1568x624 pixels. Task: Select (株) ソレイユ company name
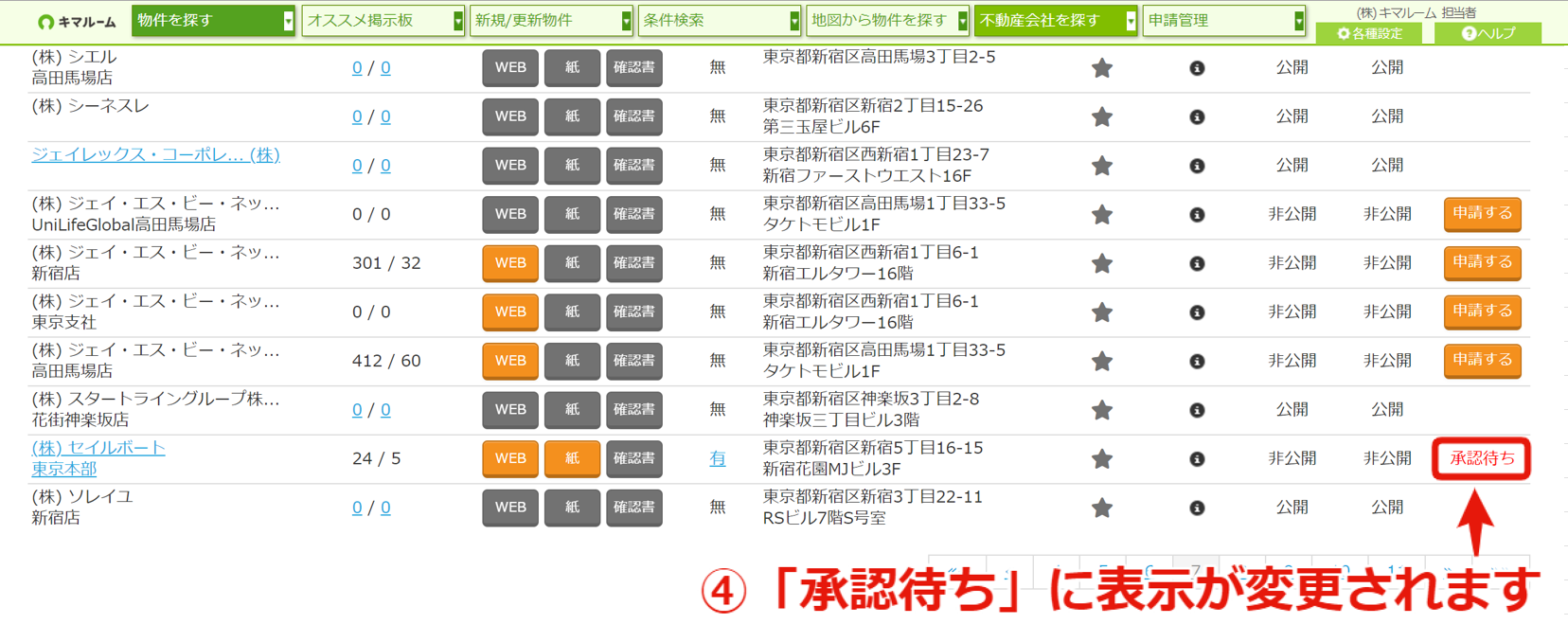point(82,497)
